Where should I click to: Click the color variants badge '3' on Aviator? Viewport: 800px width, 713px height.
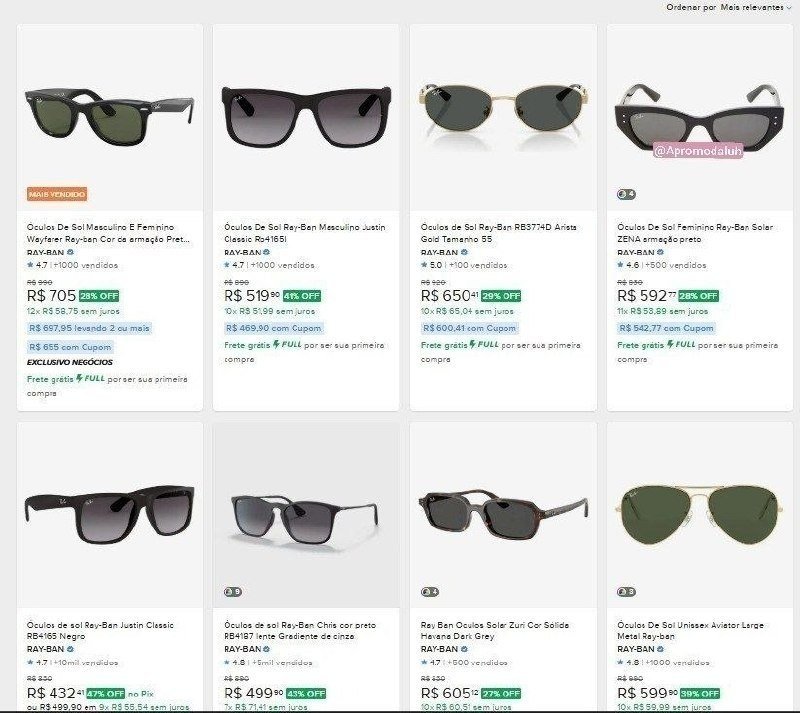coord(626,592)
